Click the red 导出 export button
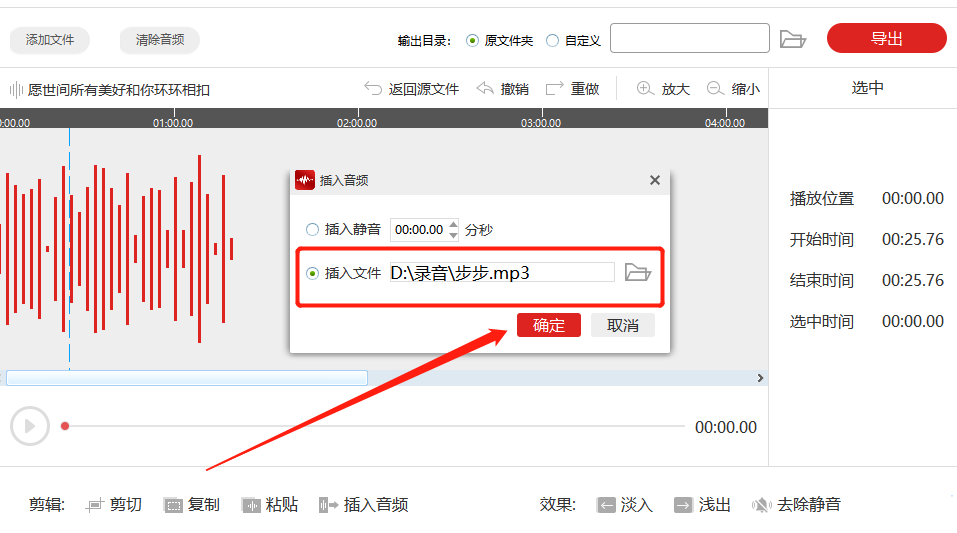Image resolution: width=957 pixels, height=533 pixels. click(886, 38)
